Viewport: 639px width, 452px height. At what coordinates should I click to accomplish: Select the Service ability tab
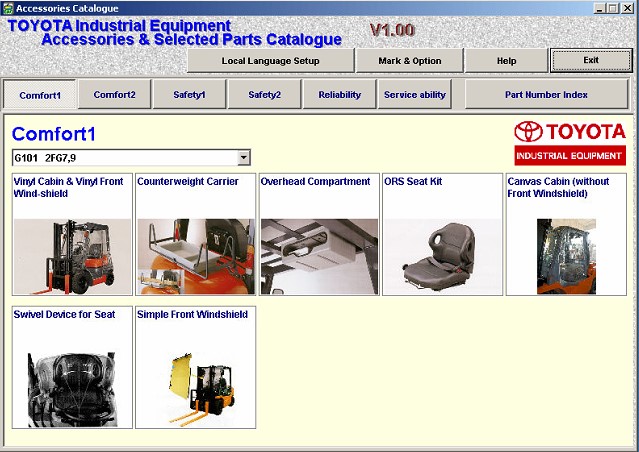click(415, 95)
